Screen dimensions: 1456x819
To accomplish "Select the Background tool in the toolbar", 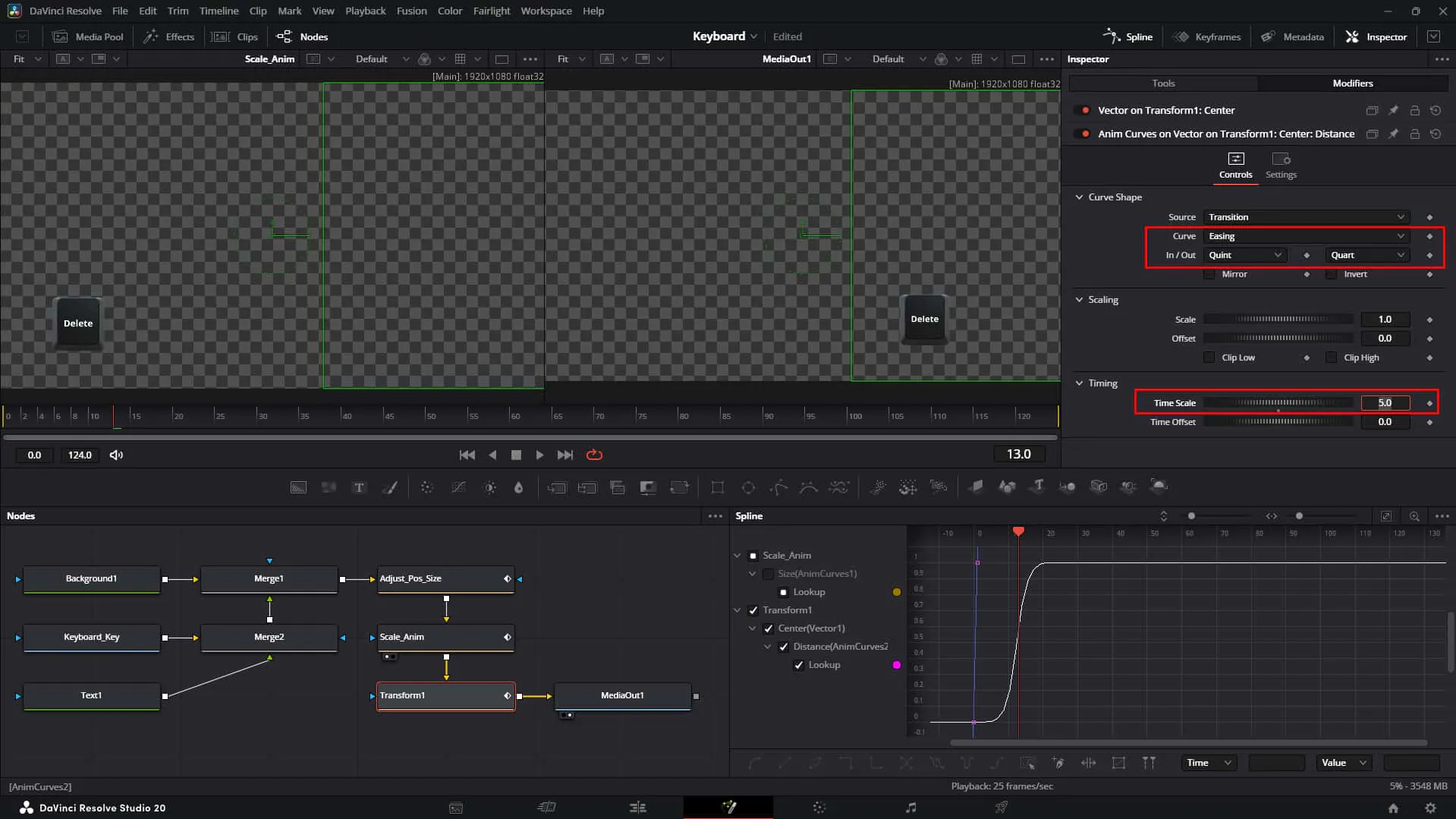I will click(298, 487).
